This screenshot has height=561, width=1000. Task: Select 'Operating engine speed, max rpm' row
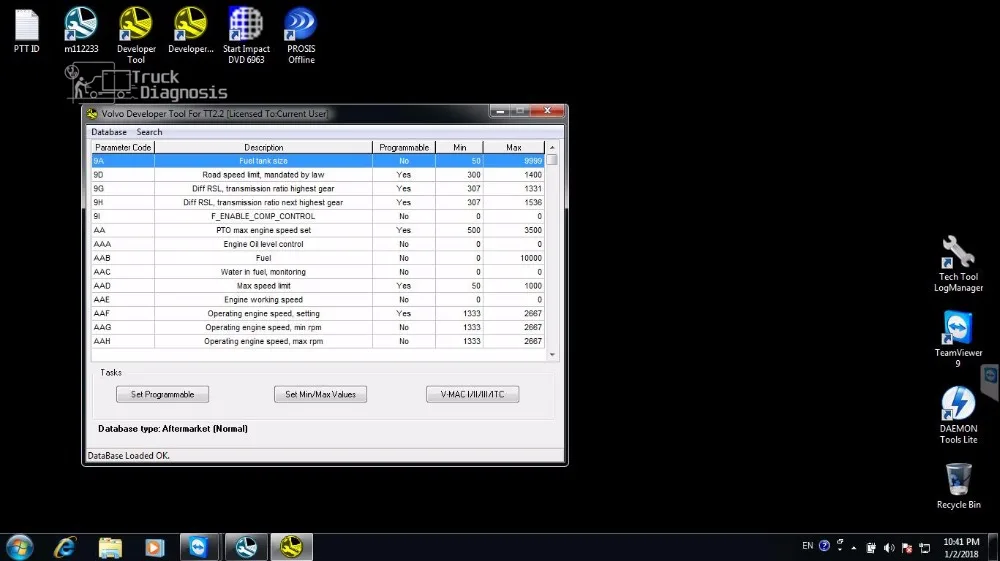click(318, 342)
